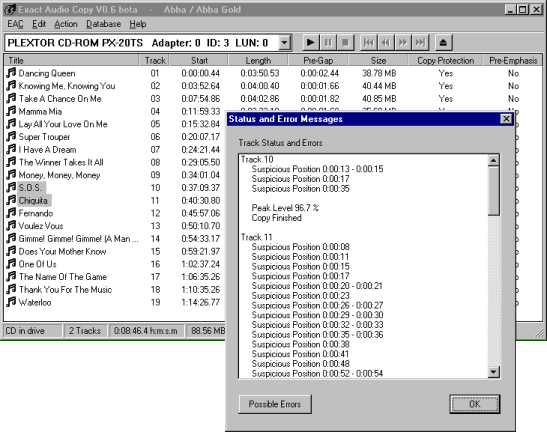
Task: Click the note icon beside I Have A Dream
Action: click(11, 149)
